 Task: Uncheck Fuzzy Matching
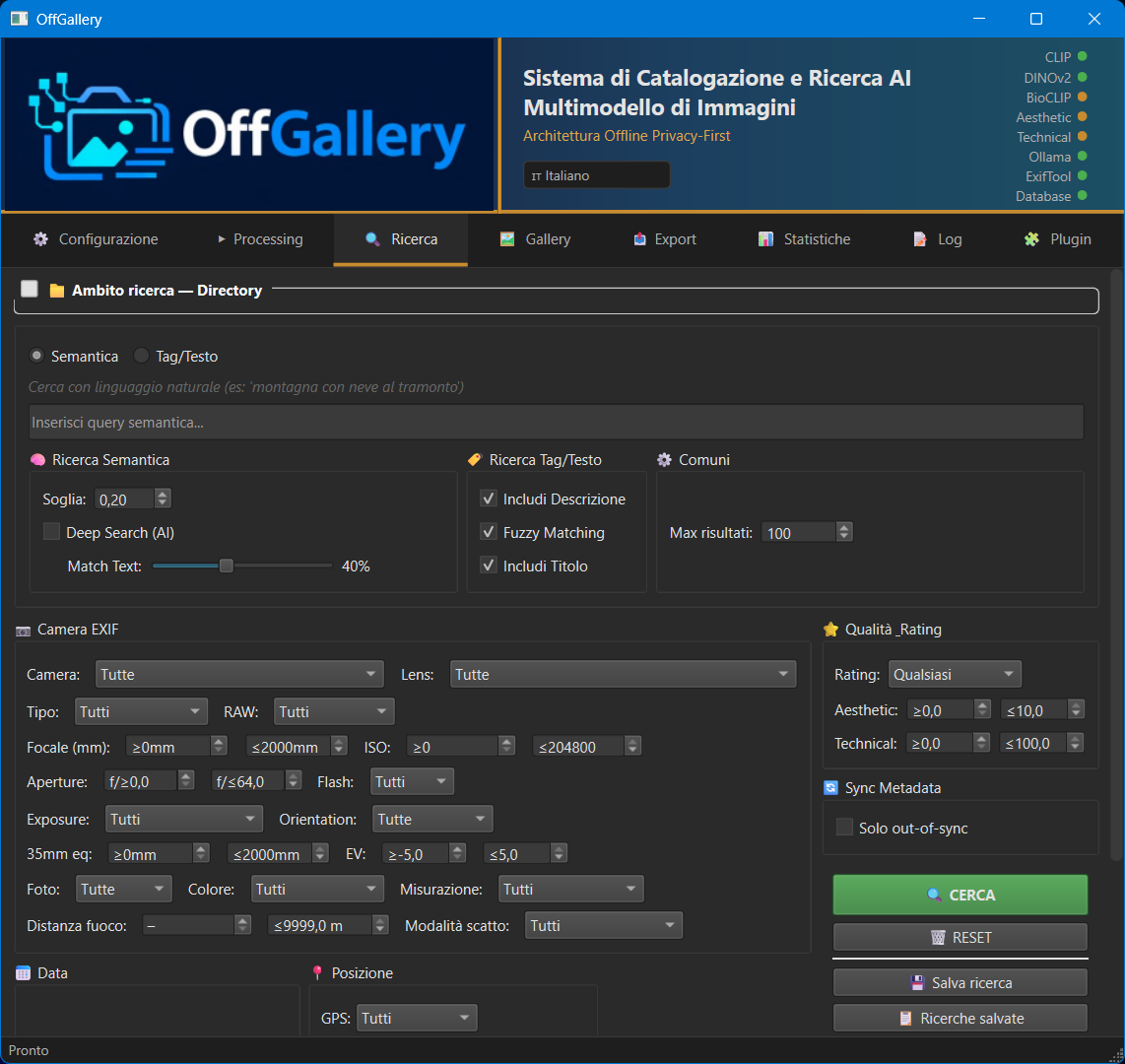tap(489, 532)
